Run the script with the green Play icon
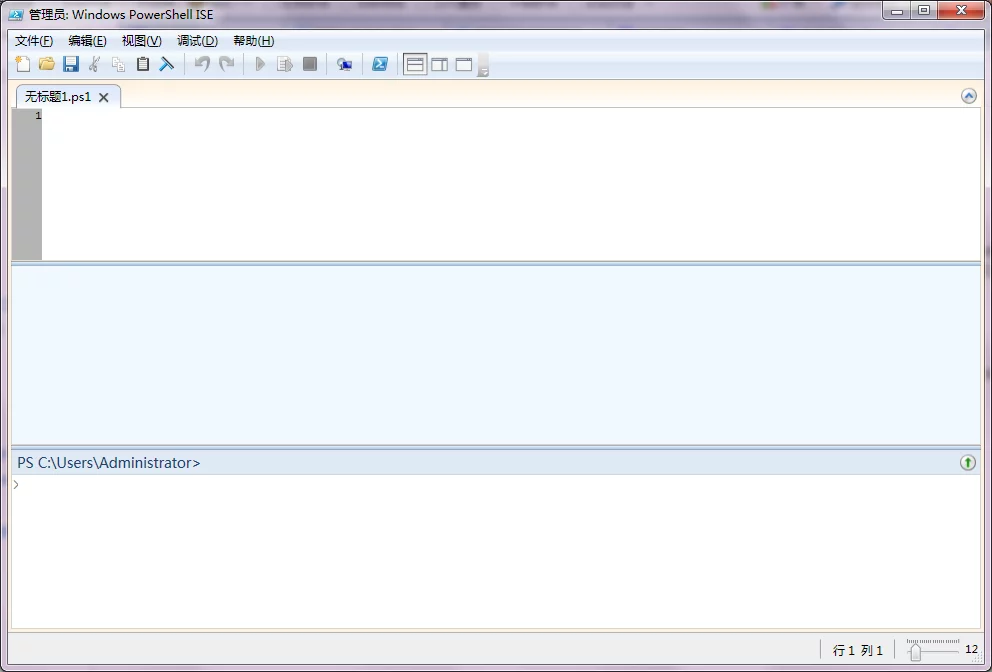 pyautogui.click(x=260, y=64)
